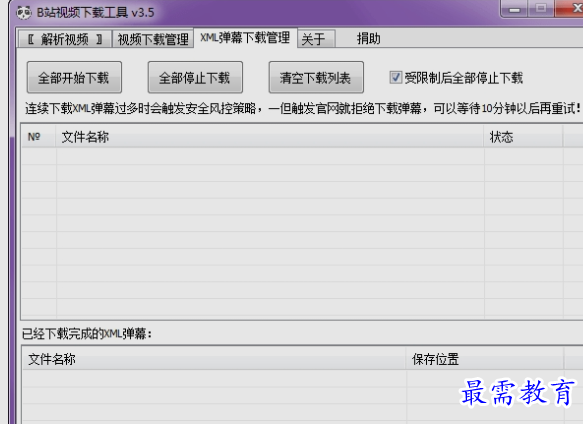Image resolution: width=583 pixels, height=424 pixels.
Task: Click 文件名称 header in download queue list
Action: (x=270, y=137)
